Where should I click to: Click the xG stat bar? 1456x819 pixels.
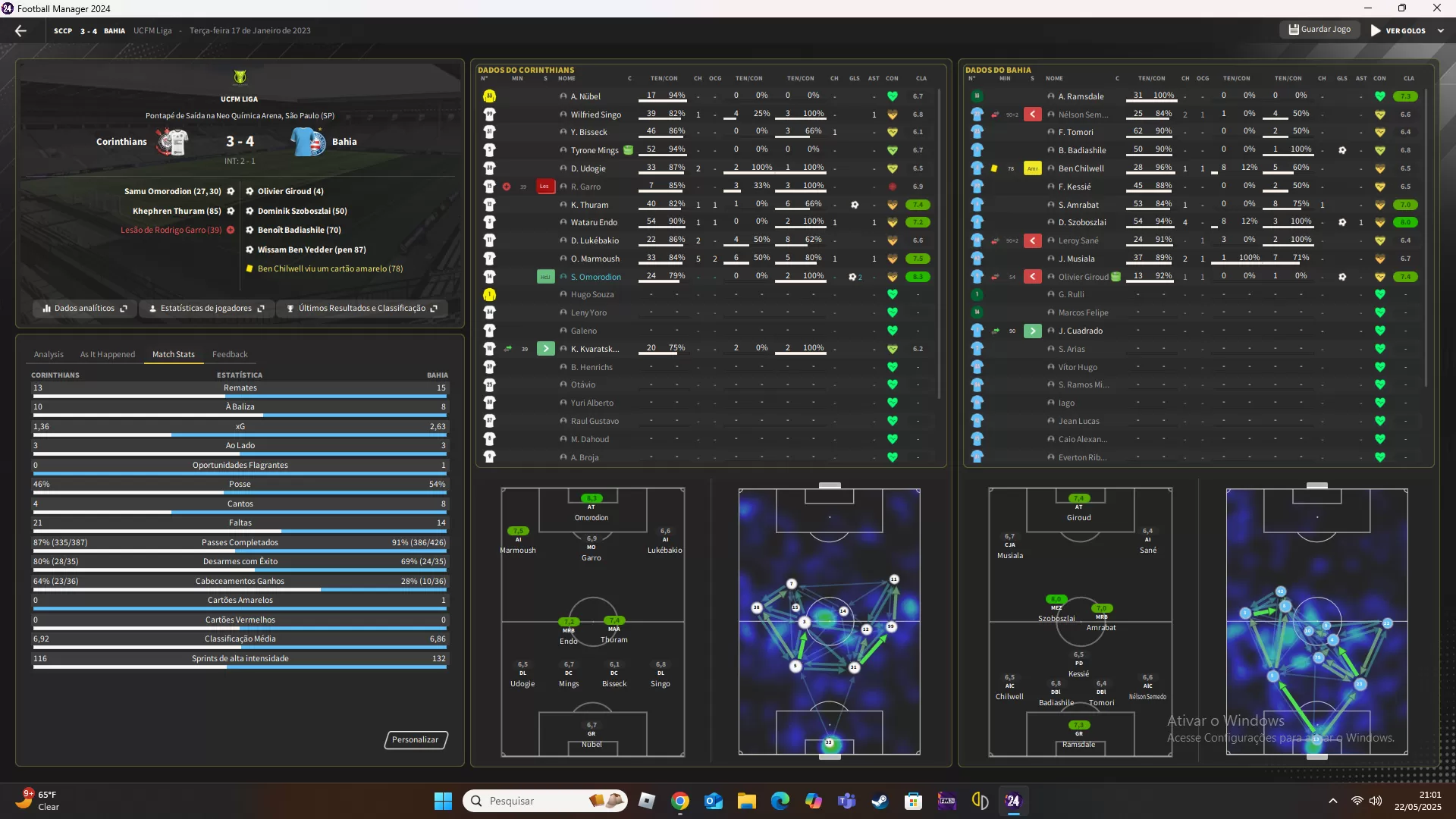coord(240,428)
